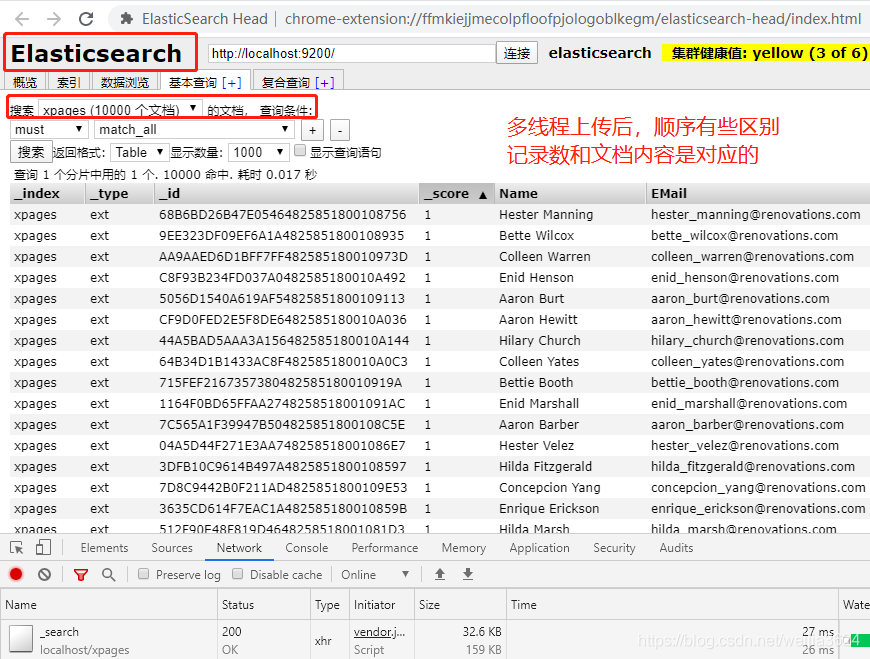Viewport: 870px width, 659px height.
Task: Click the localhost:9200 URL input field
Action: coord(352,53)
